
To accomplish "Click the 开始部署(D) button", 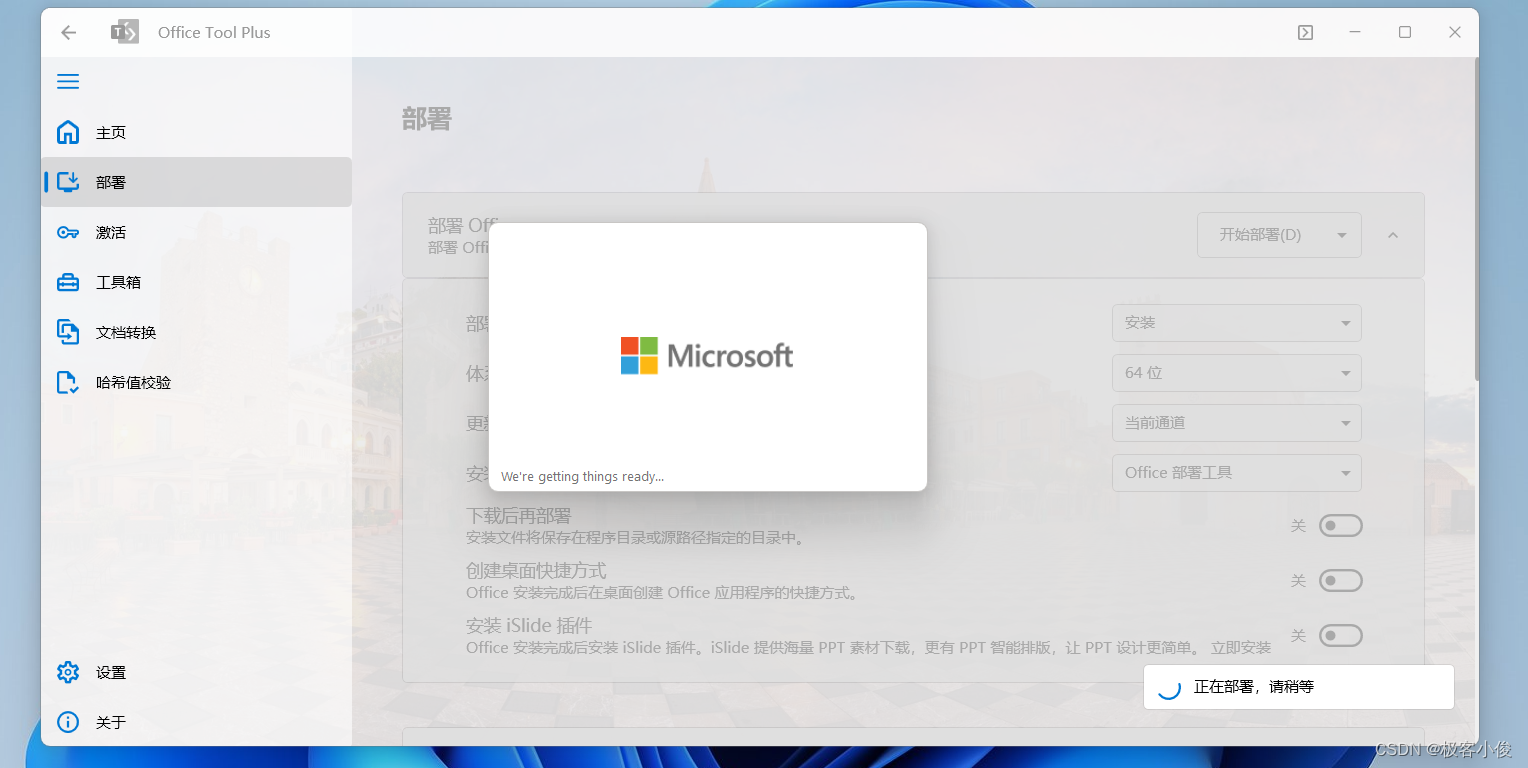I will (x=1260, y=235).
